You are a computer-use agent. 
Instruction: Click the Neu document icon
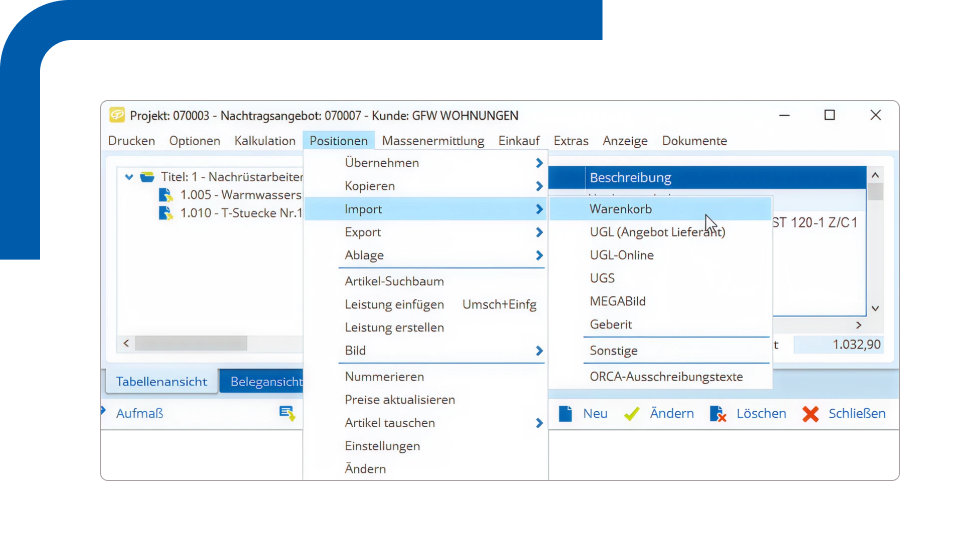point(565,413)
